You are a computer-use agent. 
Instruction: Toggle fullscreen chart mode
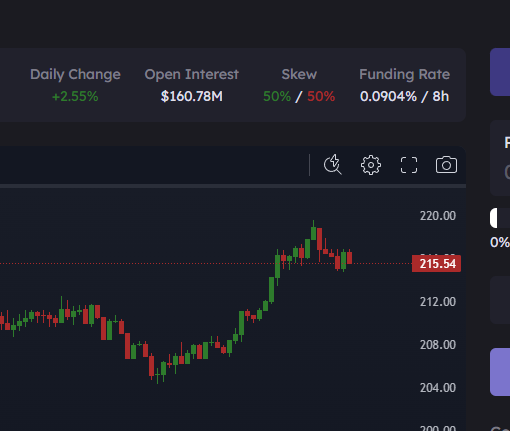[x=409, y=165]
